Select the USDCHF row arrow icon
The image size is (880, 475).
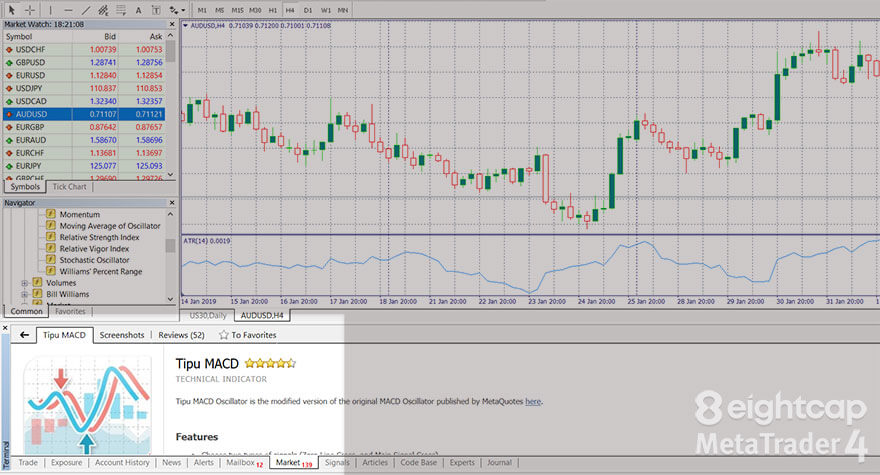tap(9, 49)
